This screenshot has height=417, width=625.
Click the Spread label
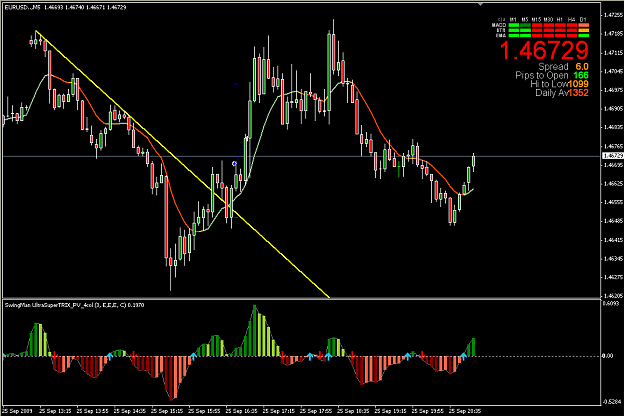(x=553, y=67)
